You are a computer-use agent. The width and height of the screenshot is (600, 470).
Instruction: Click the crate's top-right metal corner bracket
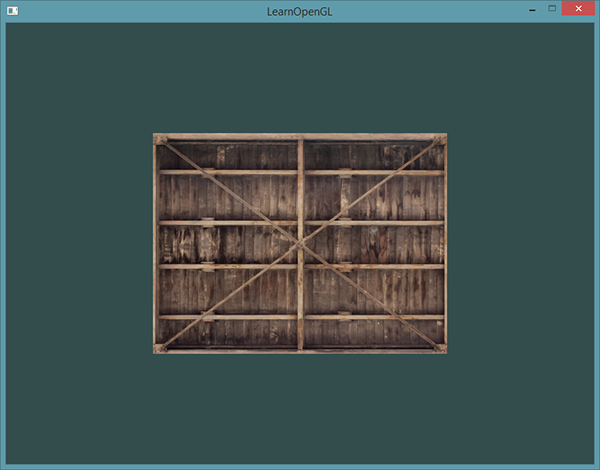click(441, 140)
